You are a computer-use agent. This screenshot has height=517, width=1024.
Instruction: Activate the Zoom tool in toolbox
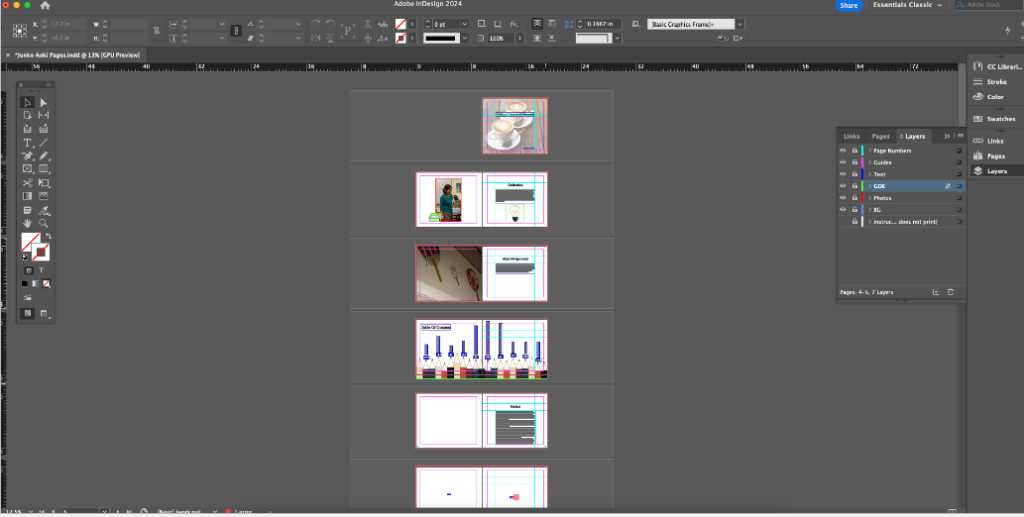44,224
